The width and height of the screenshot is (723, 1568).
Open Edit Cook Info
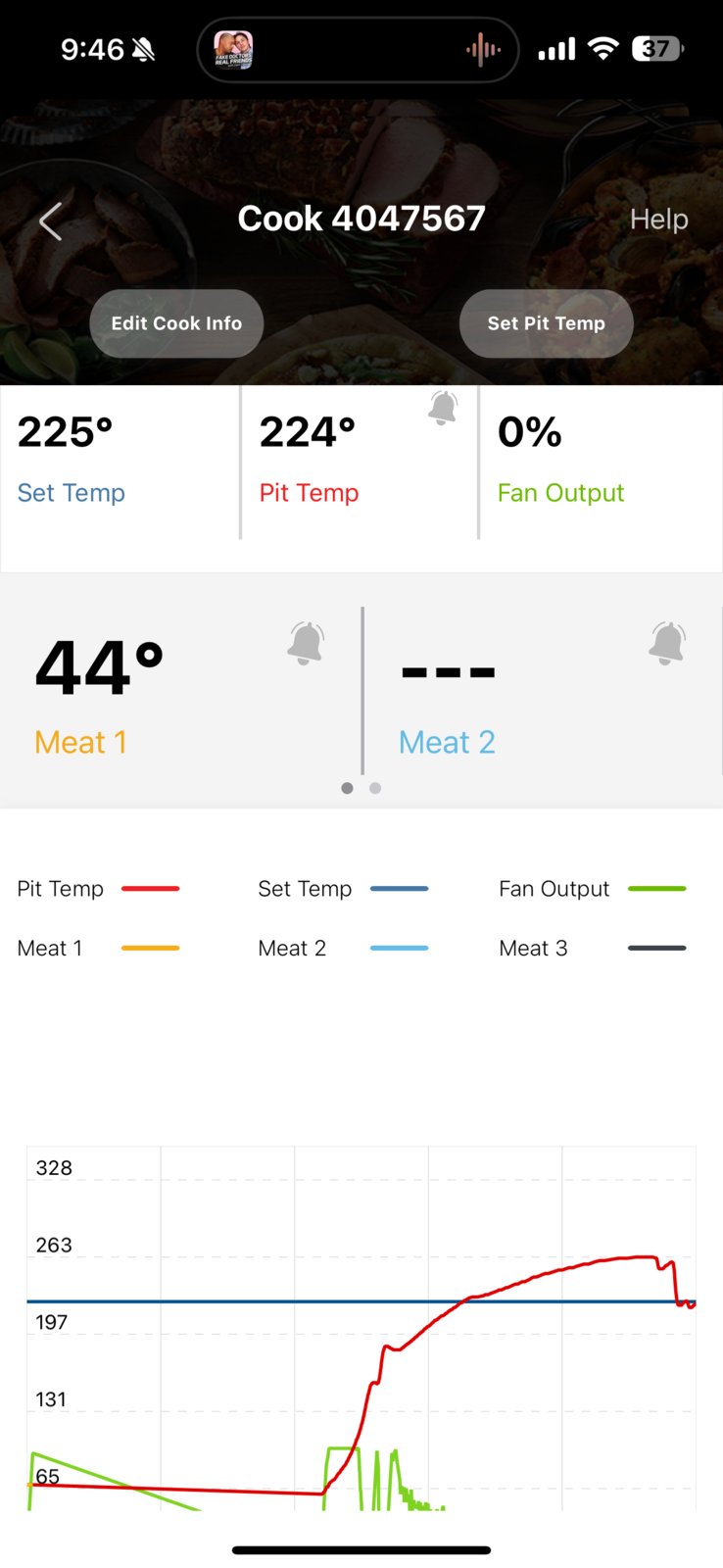coord(176,323)
